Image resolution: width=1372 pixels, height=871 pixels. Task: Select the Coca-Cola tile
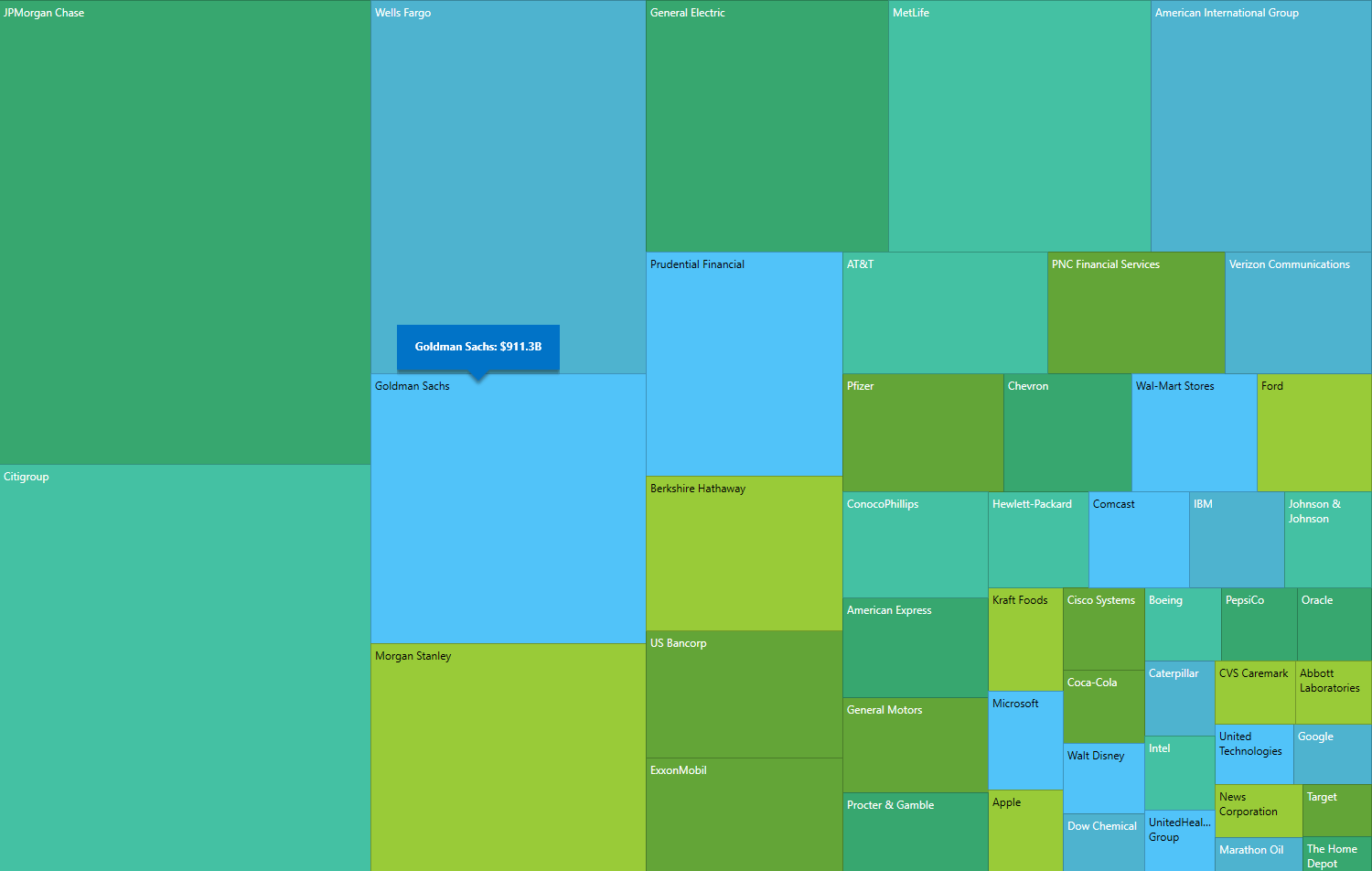click(x=1104, y=707)
